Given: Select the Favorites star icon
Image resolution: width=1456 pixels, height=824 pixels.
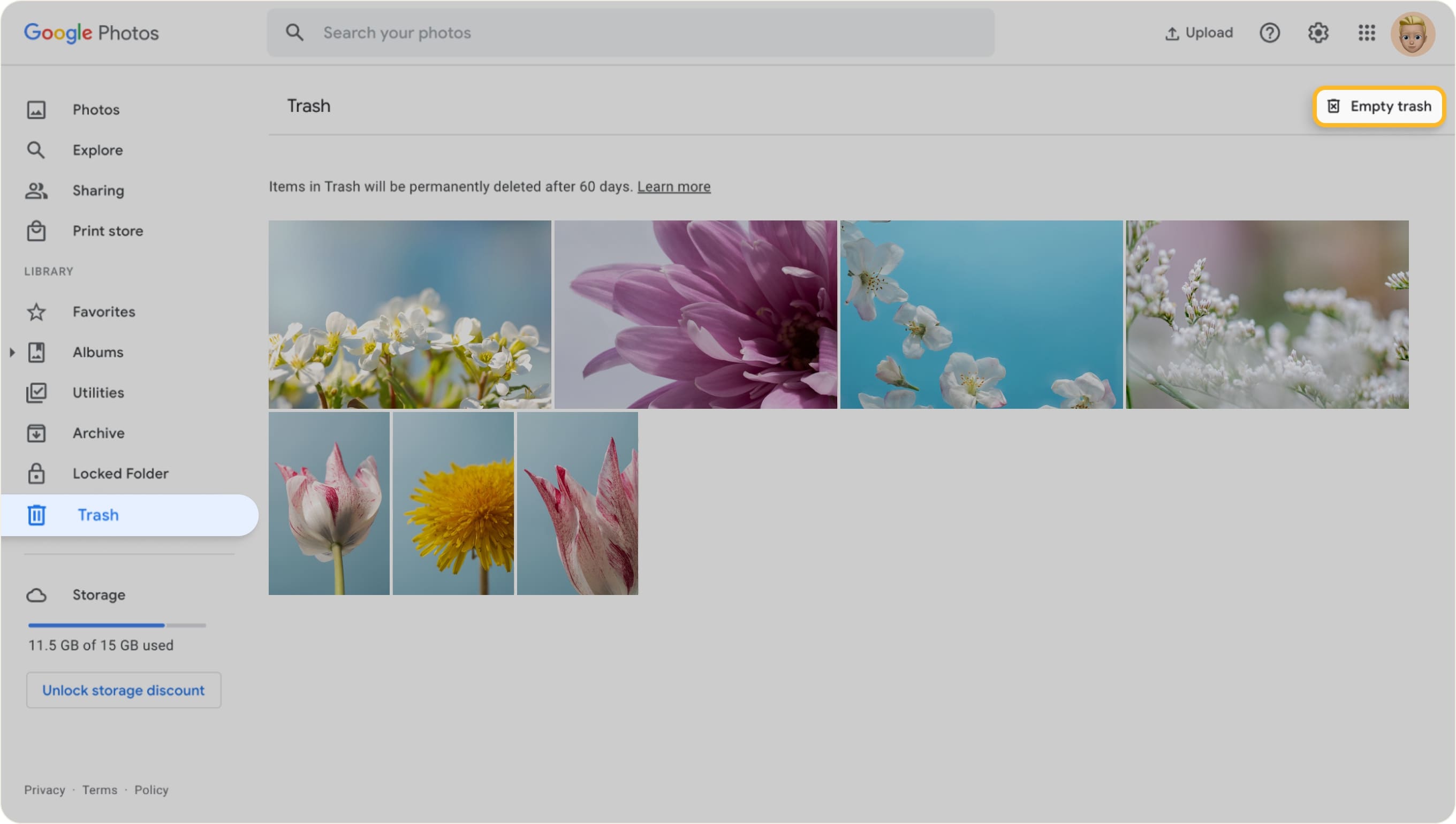Looking at the screenshot, I should pos(36,311).
